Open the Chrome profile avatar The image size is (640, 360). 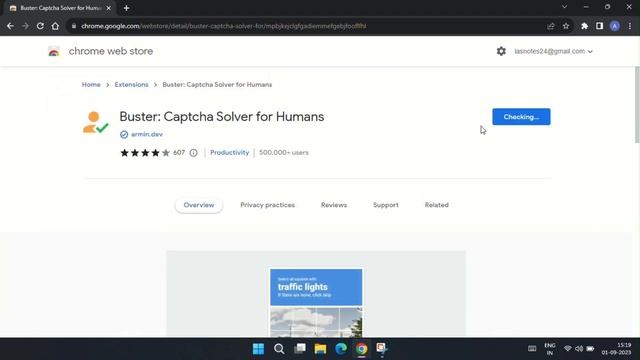pos(615,26)
